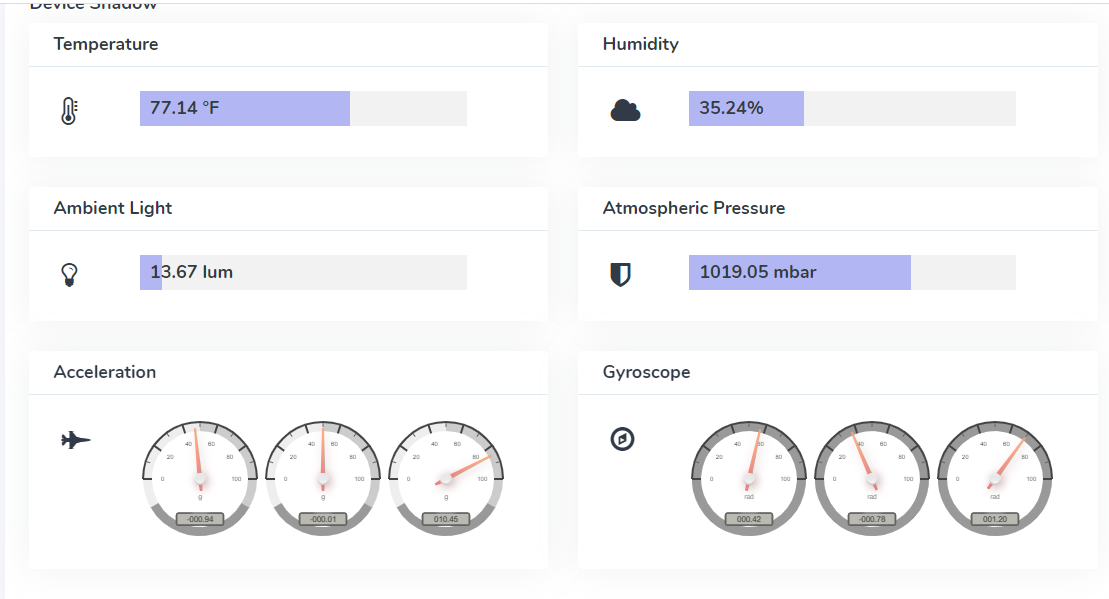Select the 1019.05 mbar pressure bar
Viewport: 1109px width, 599px height.
[x=852, y=272]
